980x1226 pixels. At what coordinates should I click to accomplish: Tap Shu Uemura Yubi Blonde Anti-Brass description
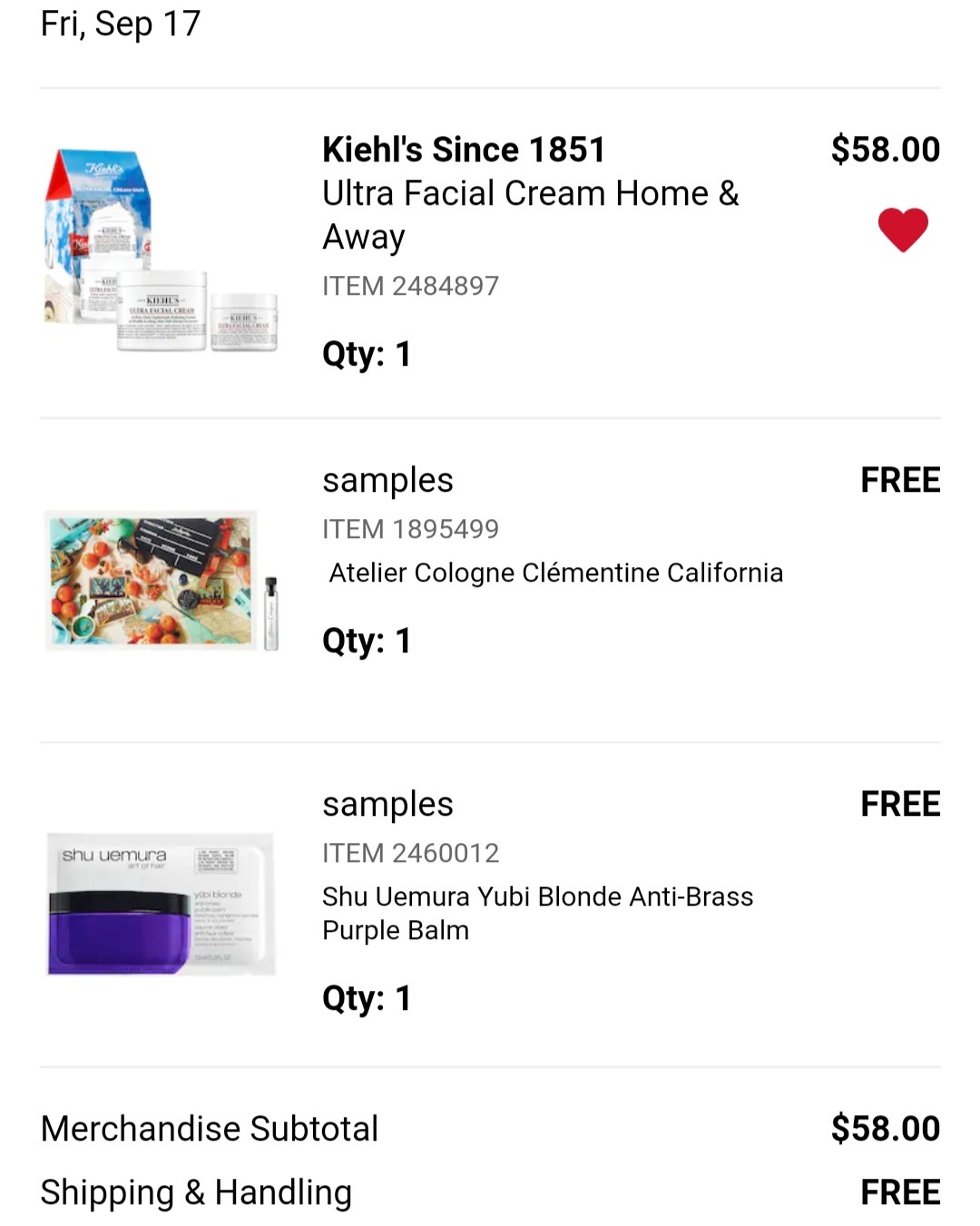[x=537, y=913]
